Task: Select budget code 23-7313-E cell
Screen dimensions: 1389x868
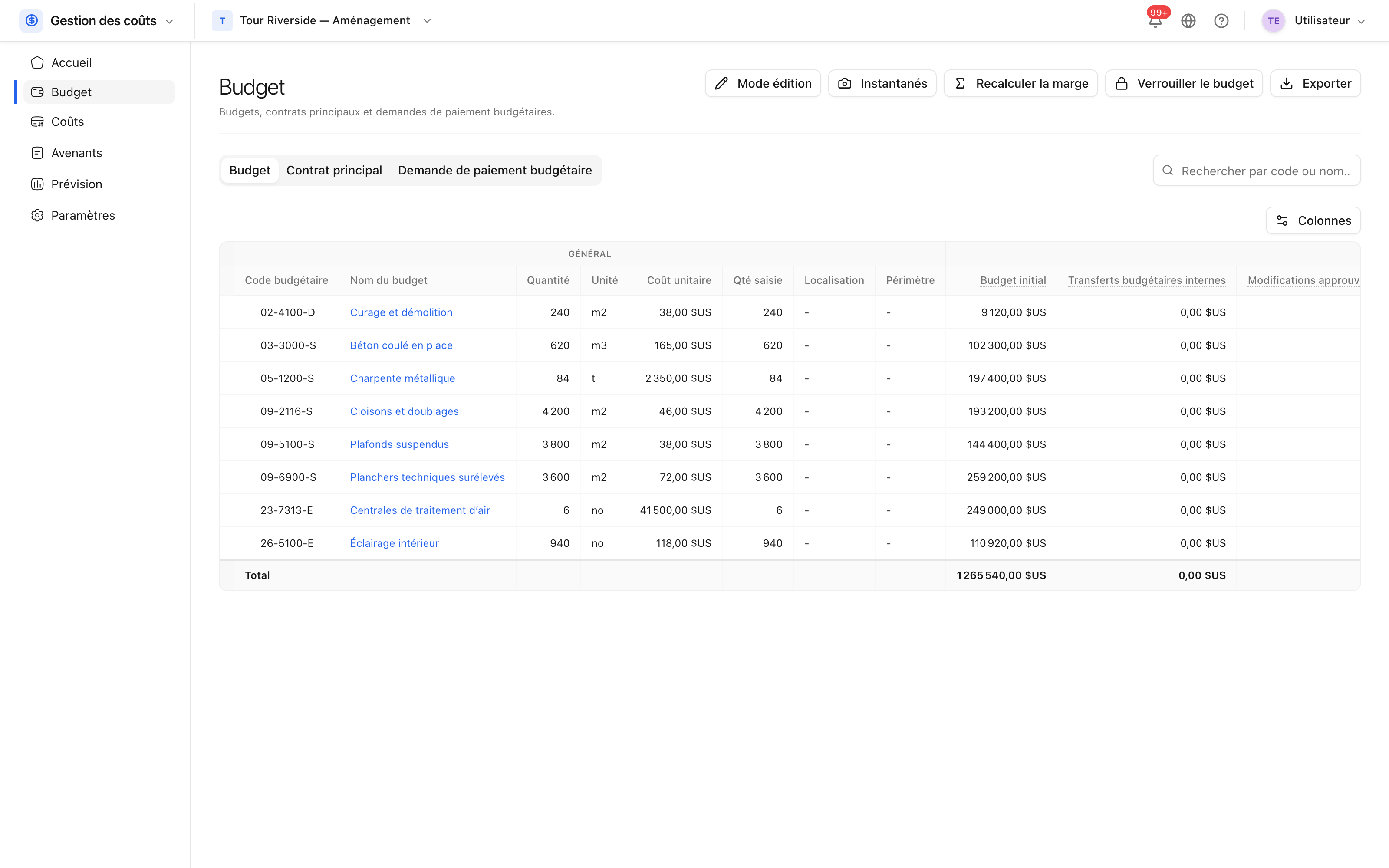Action: [286, 510]
